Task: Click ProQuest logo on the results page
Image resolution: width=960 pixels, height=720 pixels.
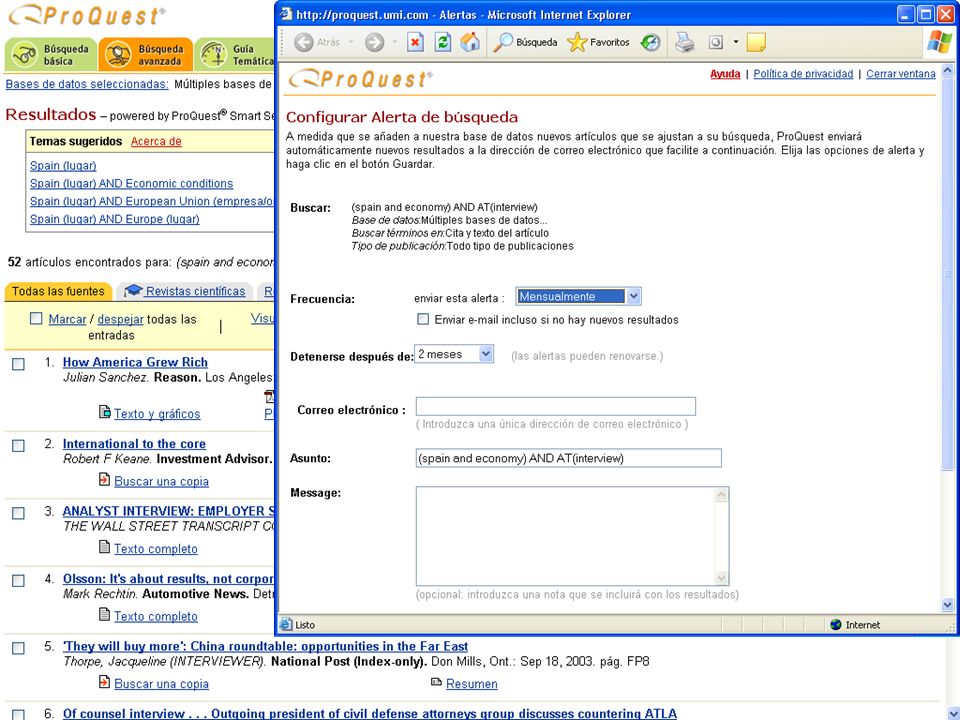Action: tap(86, 15)
